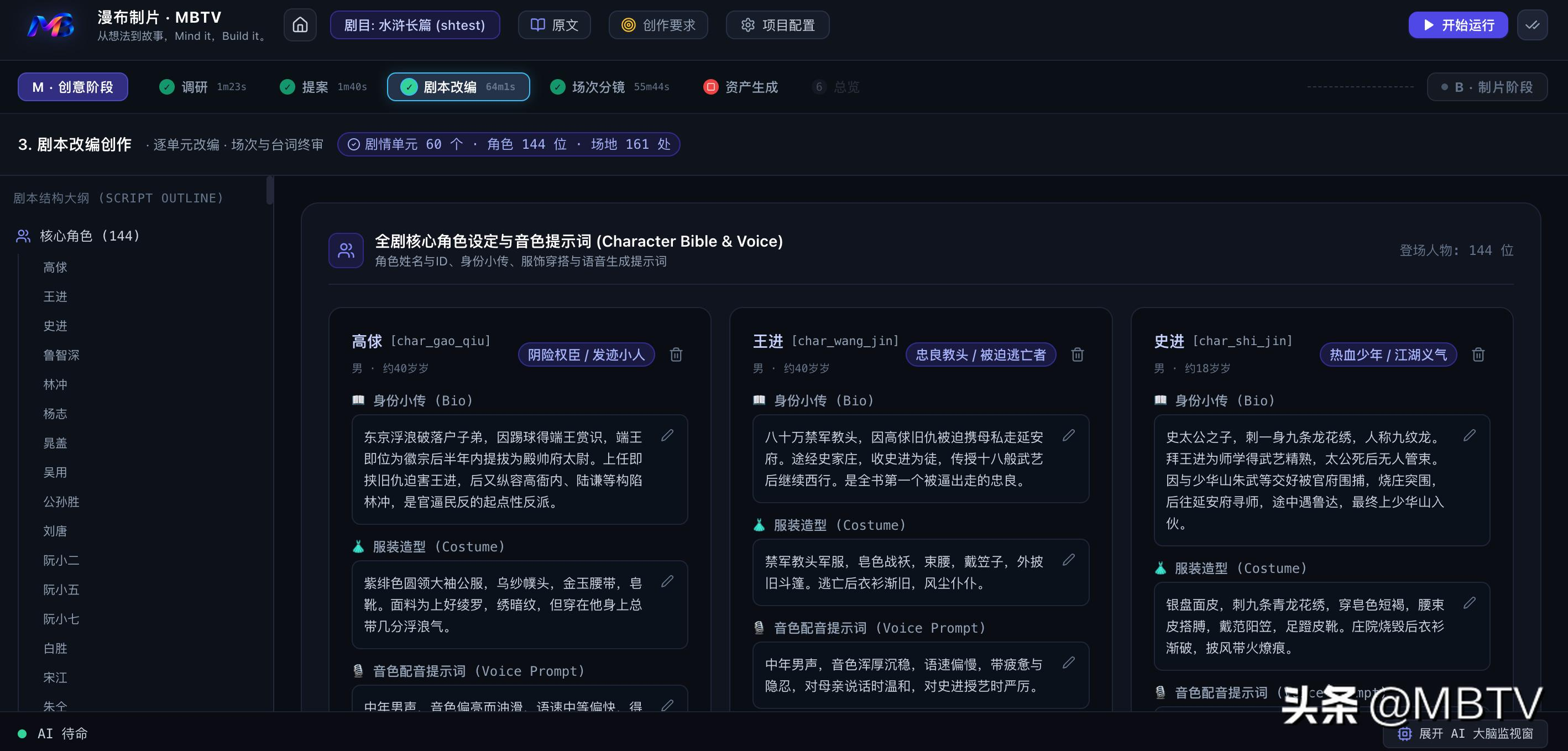Edit 高俅's Costume description
This screenshot has width=1568, height=751.
667,581
